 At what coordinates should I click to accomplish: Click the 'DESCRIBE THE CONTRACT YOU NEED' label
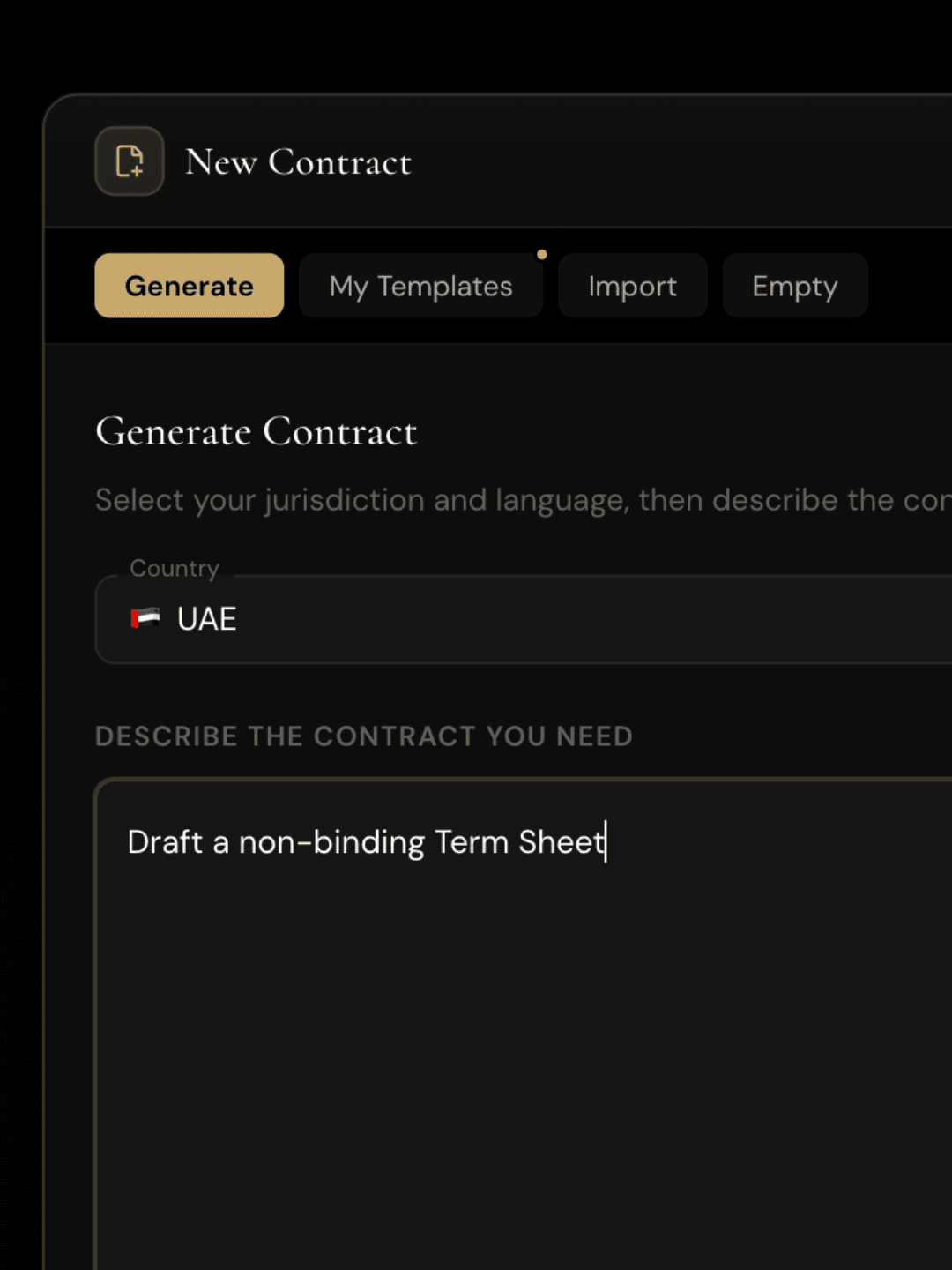coord(364,736)
